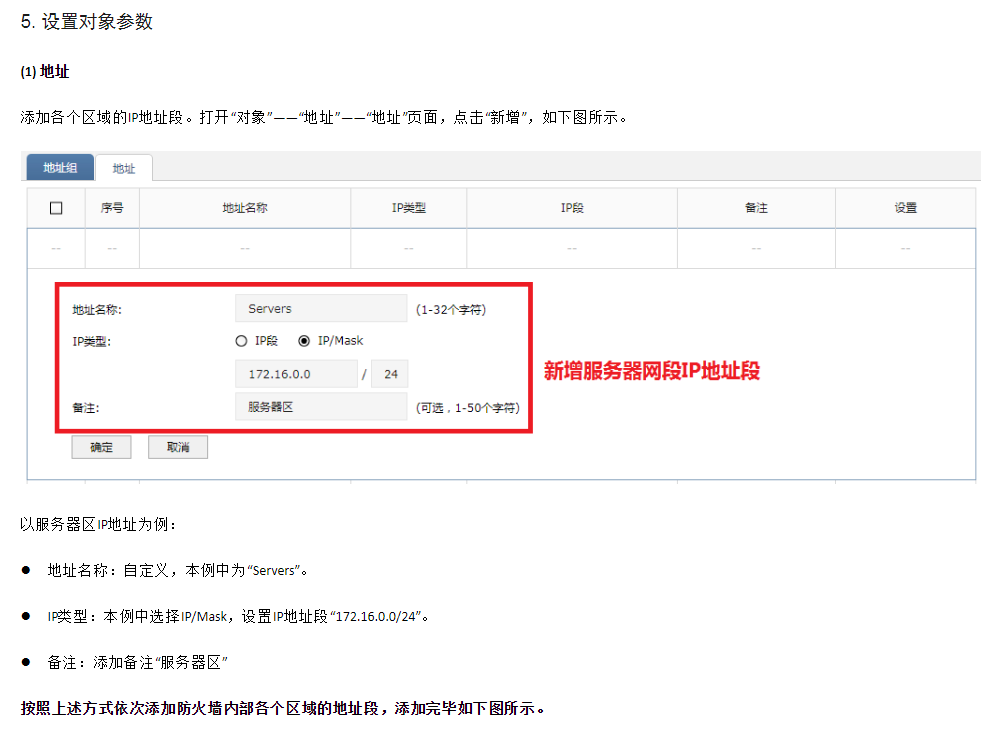
Task: Click the address name field containing Servers
Action: (321, 309)
